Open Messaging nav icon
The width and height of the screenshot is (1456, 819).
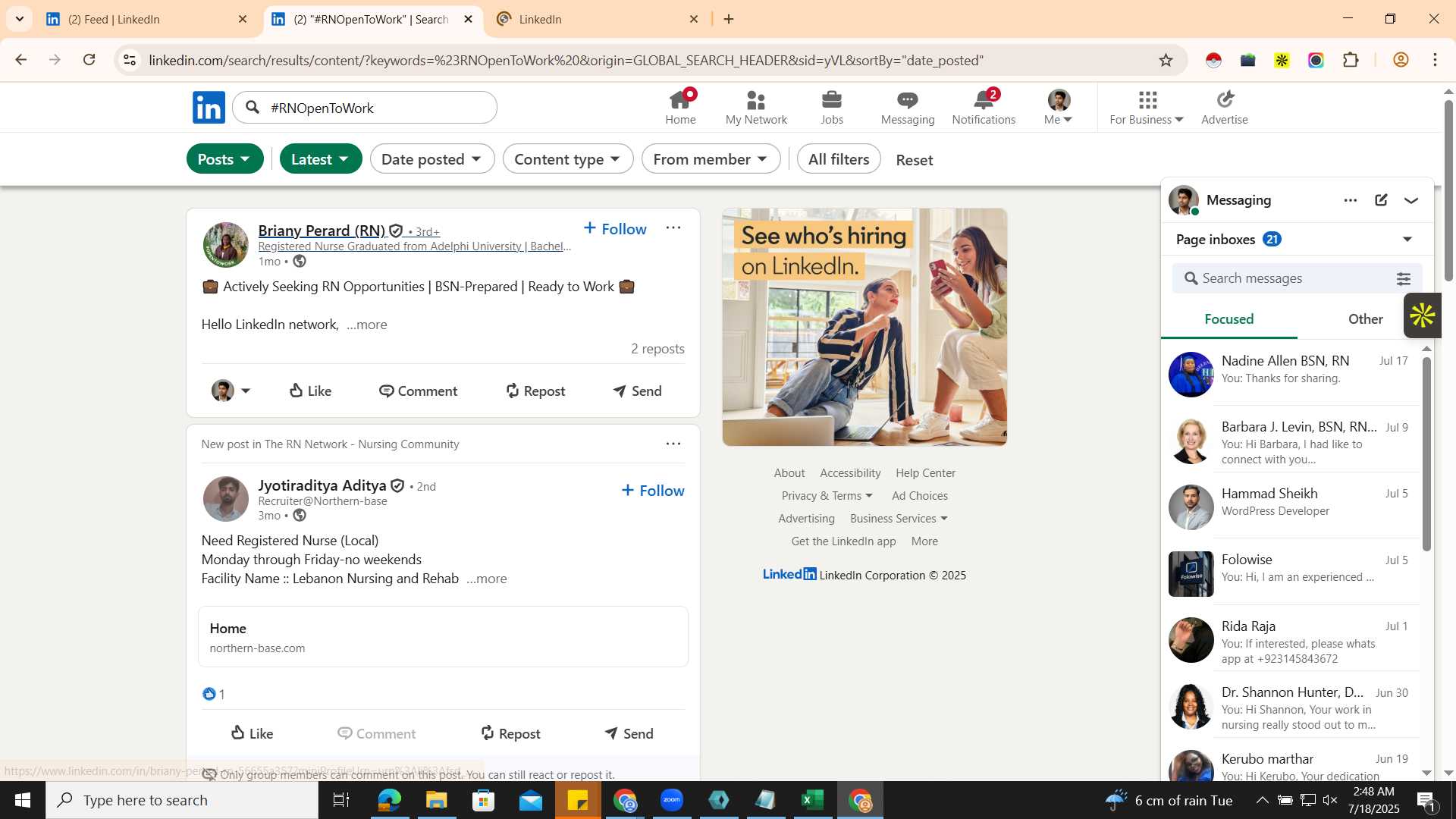pyautogui.click(x=908, y=107)
